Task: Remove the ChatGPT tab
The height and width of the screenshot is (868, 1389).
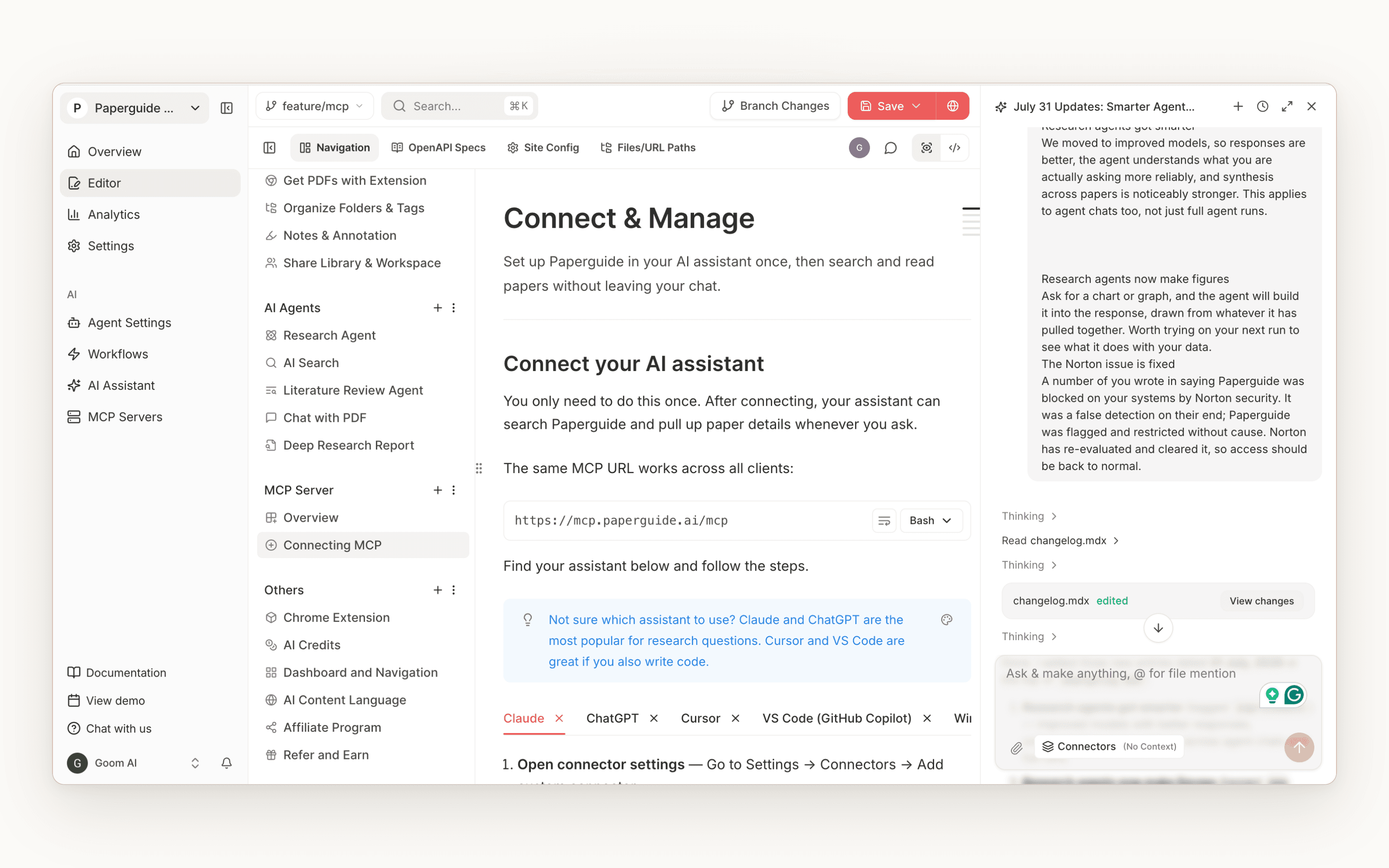Action: tap(654, 718)
